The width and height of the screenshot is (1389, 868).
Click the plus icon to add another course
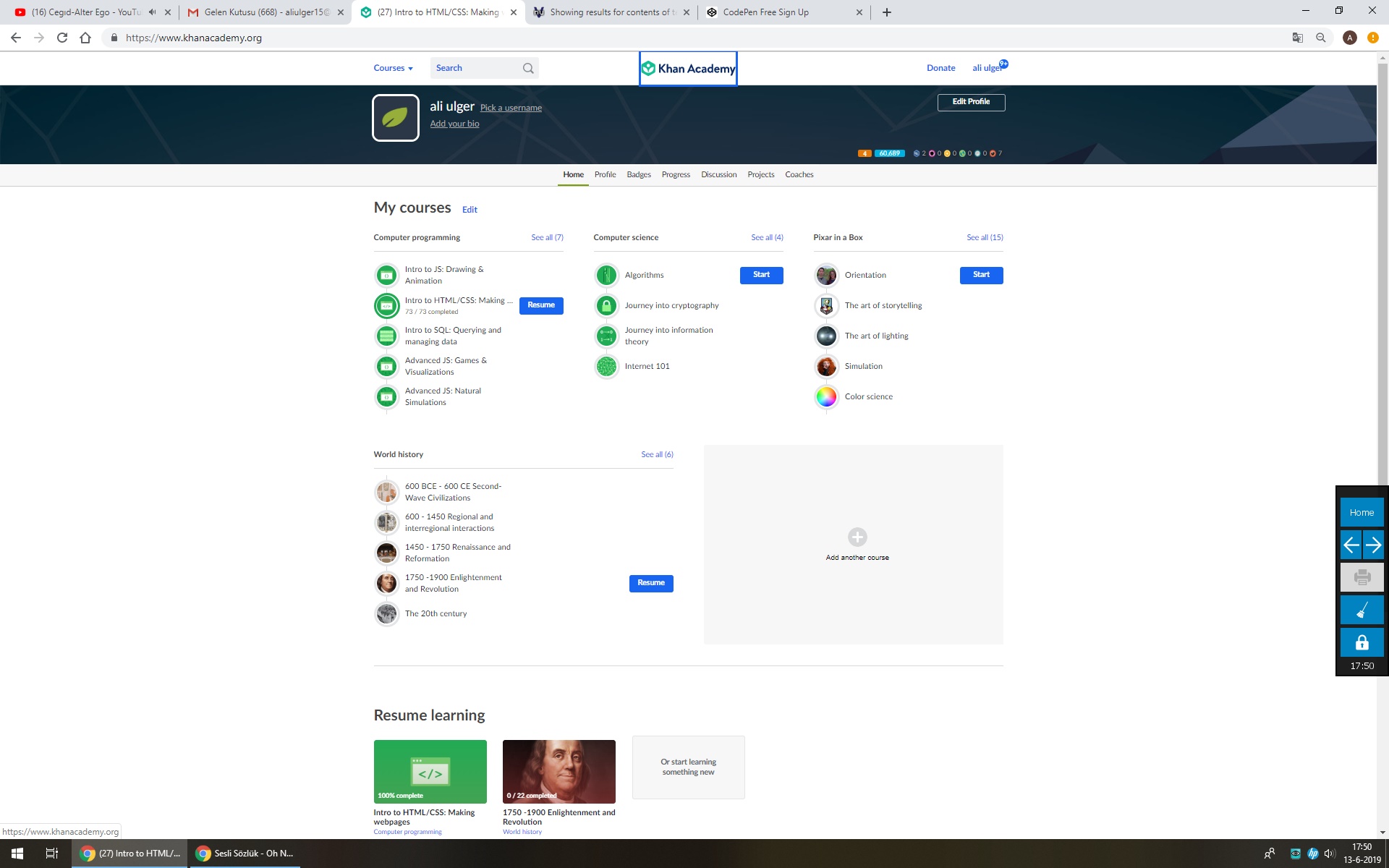[x=857, y=537]
